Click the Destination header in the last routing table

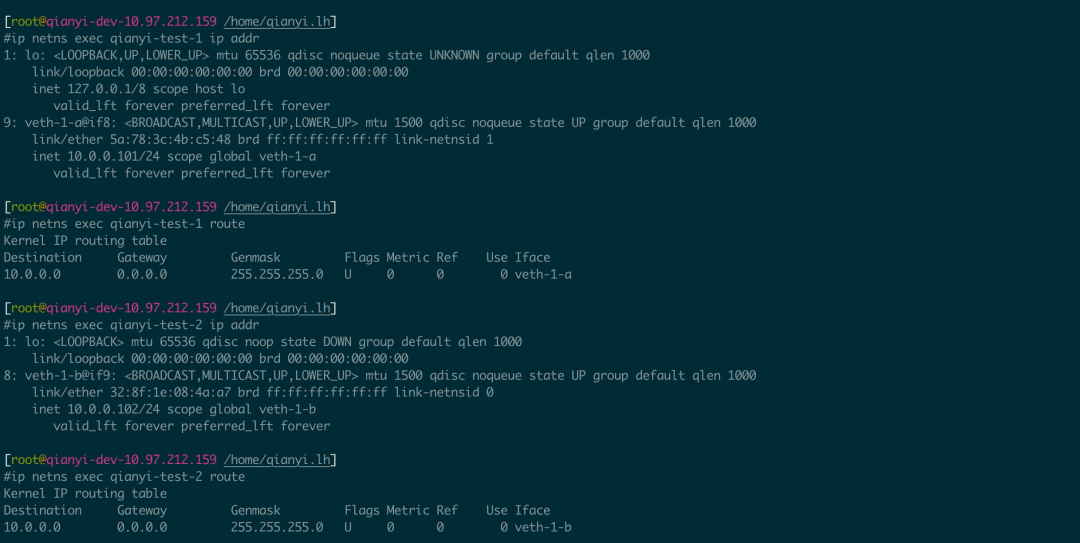click(x=43, y=511)
